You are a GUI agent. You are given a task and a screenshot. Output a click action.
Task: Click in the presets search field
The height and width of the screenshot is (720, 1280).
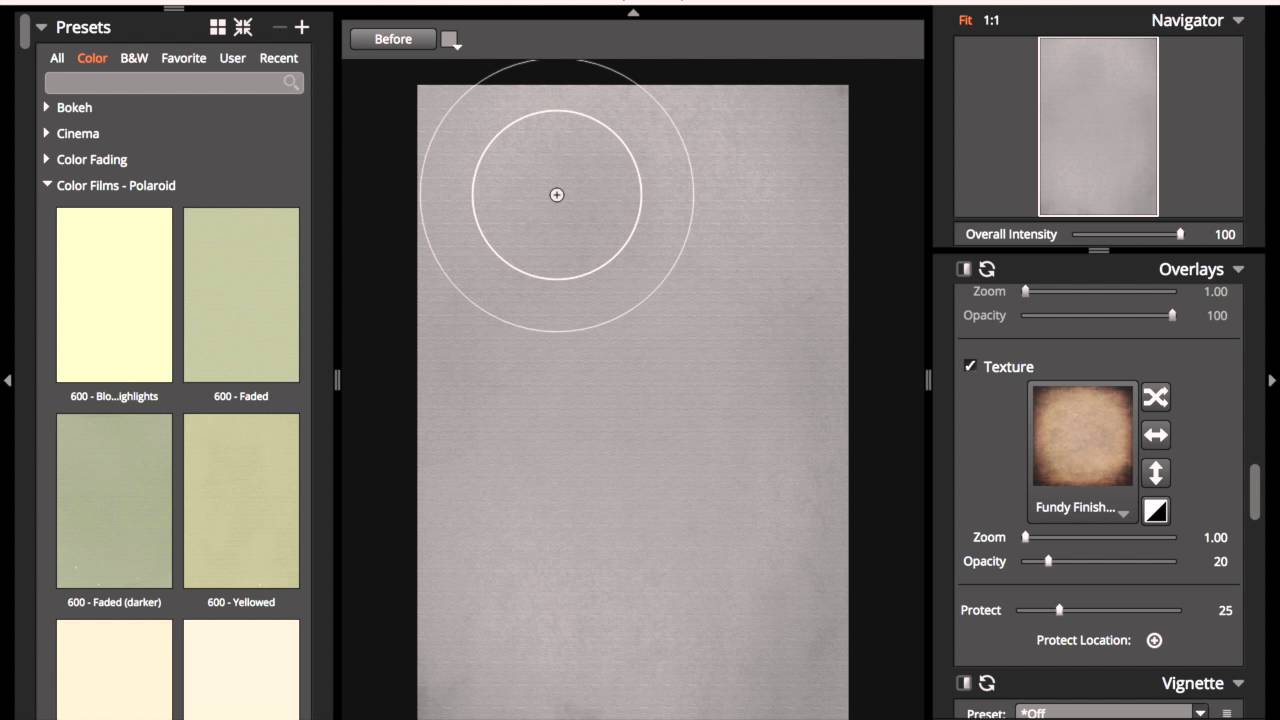173,83
